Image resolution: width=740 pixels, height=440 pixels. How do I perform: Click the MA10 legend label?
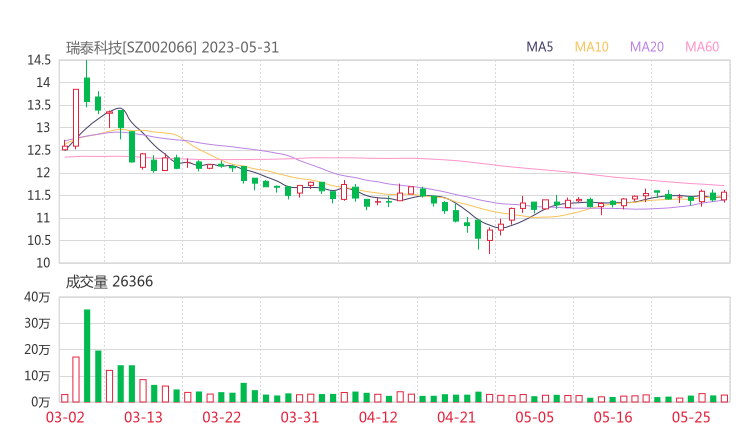tap(591, 47)
